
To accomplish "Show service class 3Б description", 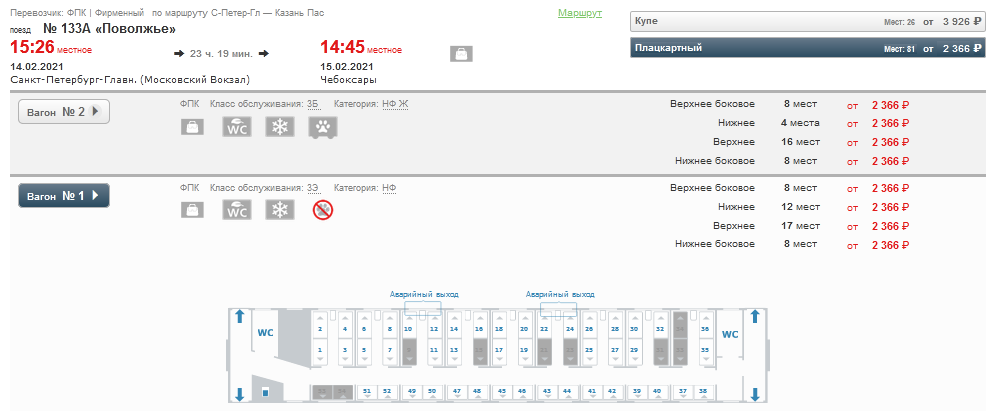I will [x=313, y=104].
